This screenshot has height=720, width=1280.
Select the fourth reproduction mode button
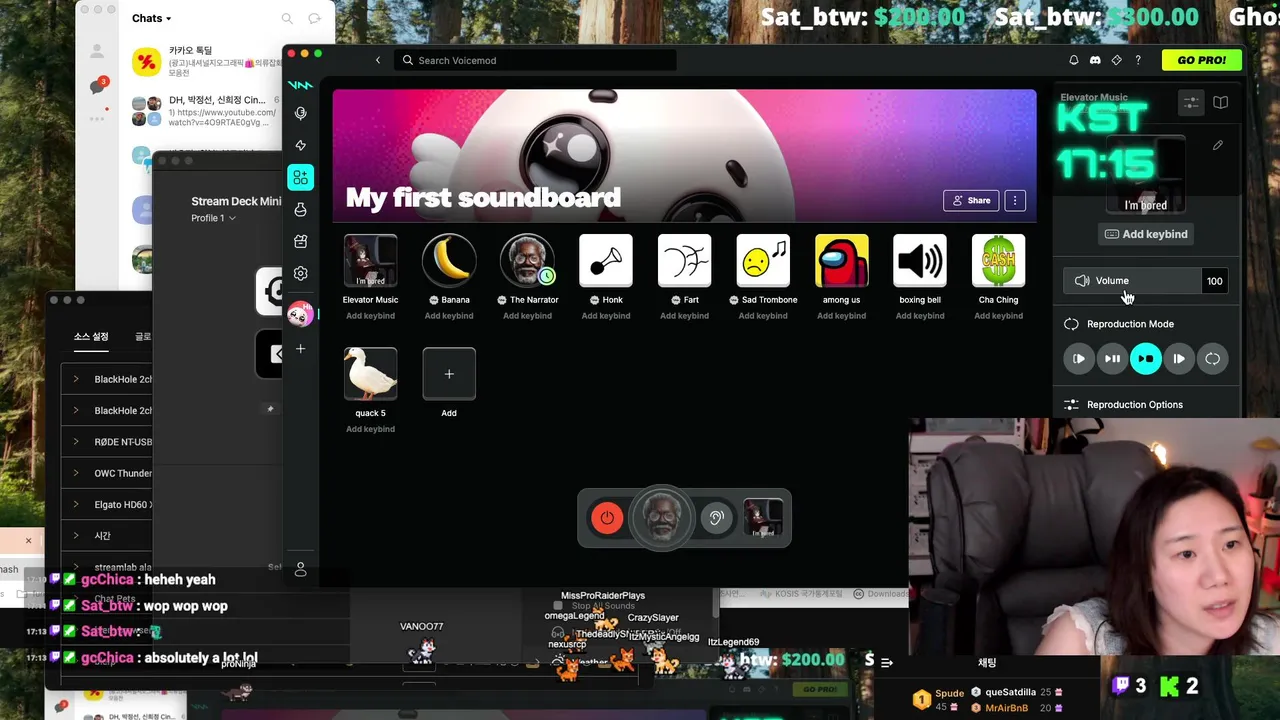coord(1179,359)
